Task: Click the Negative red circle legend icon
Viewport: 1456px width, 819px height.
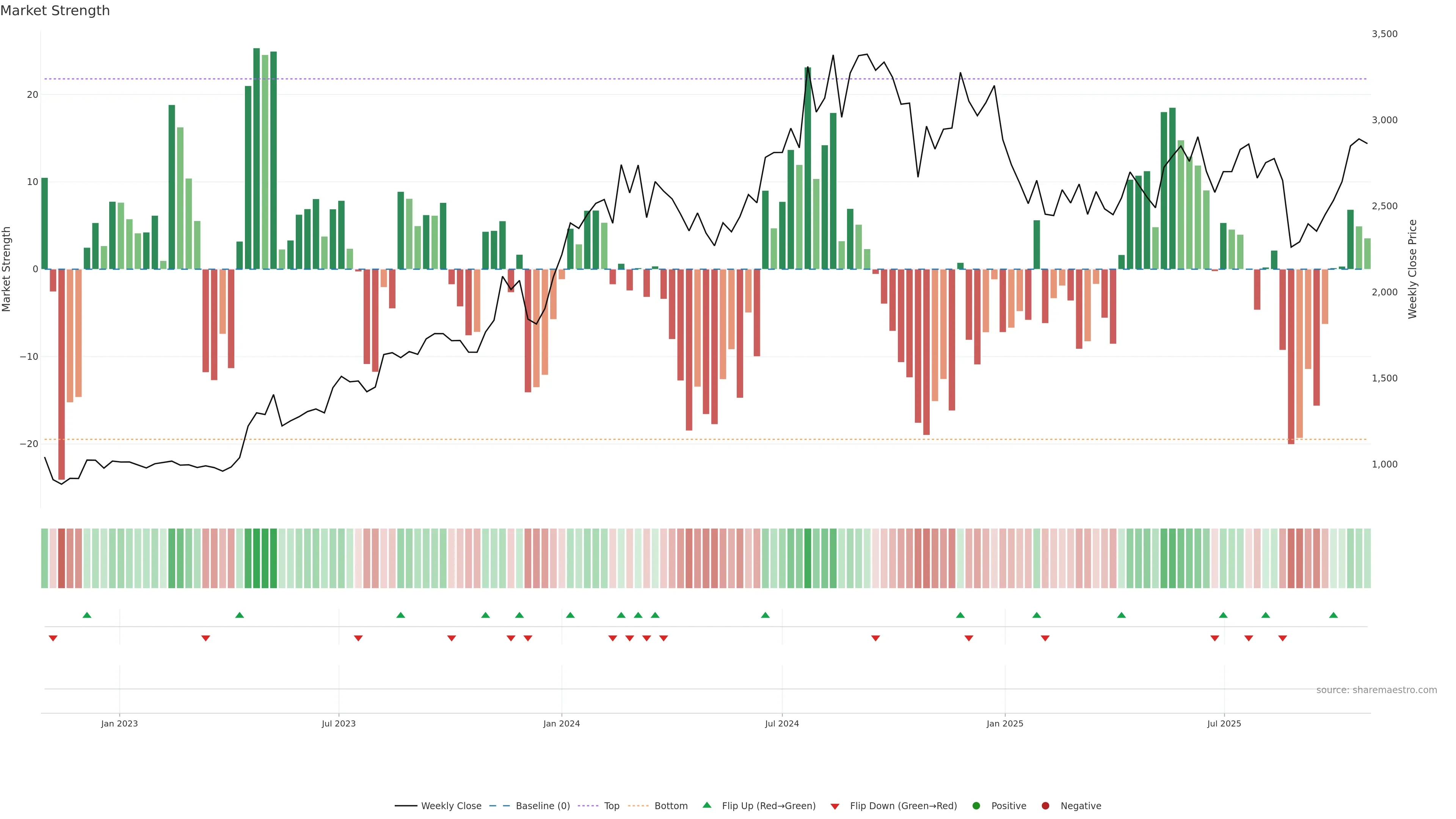Action: [x=1045, y=806]
